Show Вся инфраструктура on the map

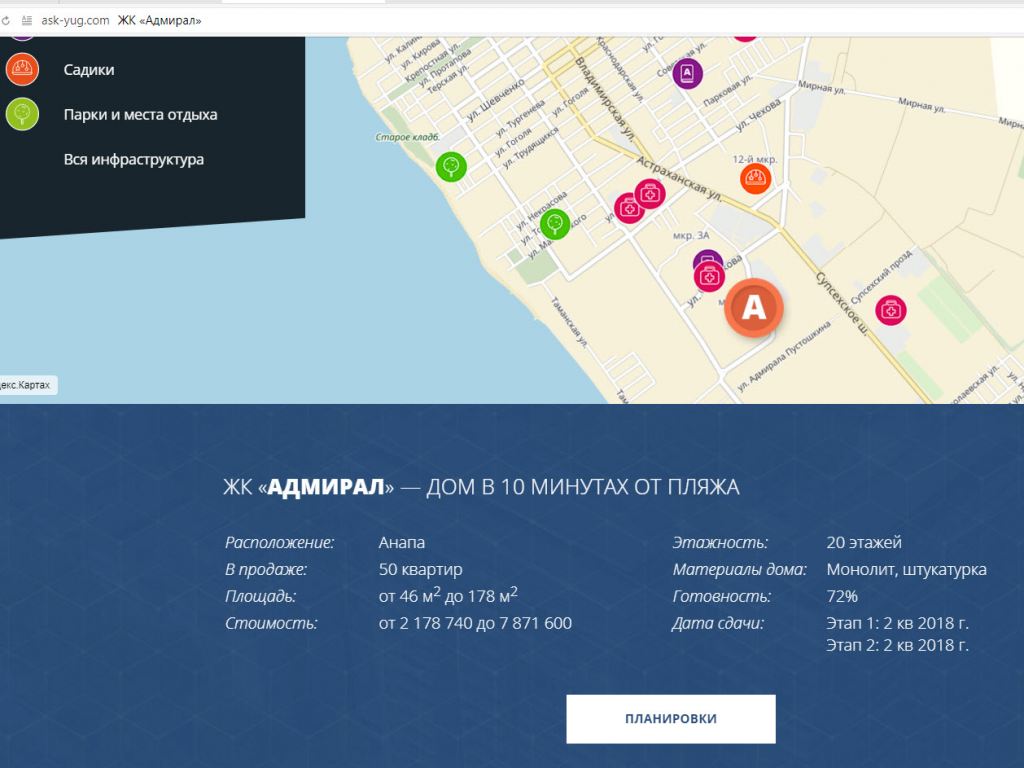[134, 159]
